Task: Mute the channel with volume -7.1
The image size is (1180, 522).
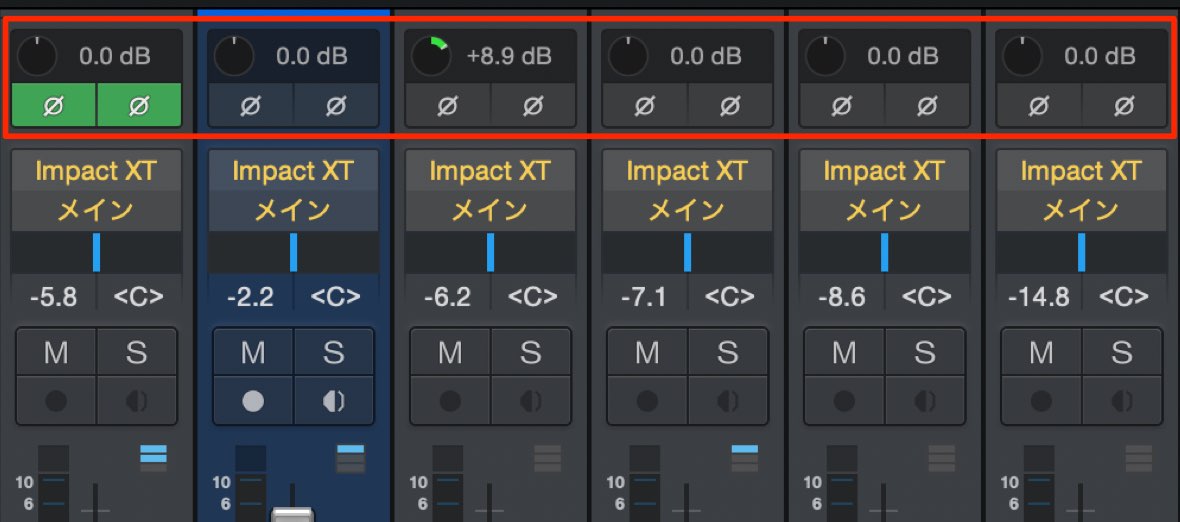Action: [648, 352]
